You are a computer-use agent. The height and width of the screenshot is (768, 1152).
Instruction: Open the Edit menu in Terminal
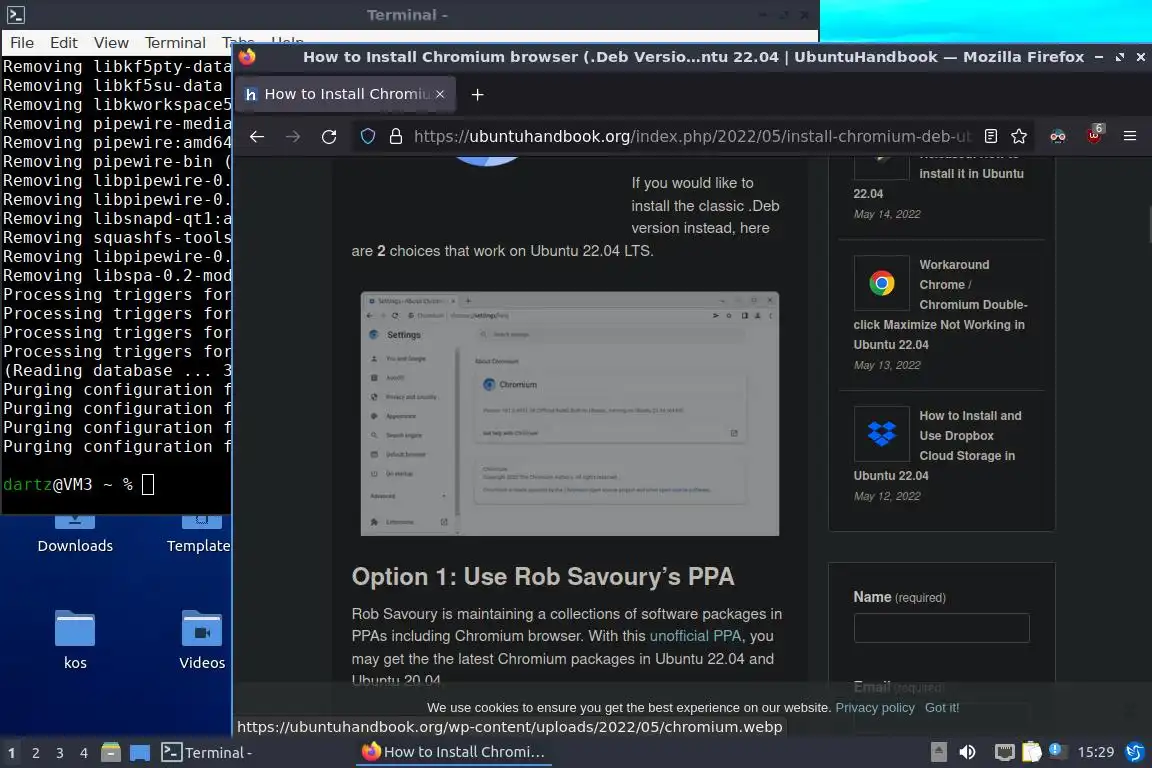(64, 43)
